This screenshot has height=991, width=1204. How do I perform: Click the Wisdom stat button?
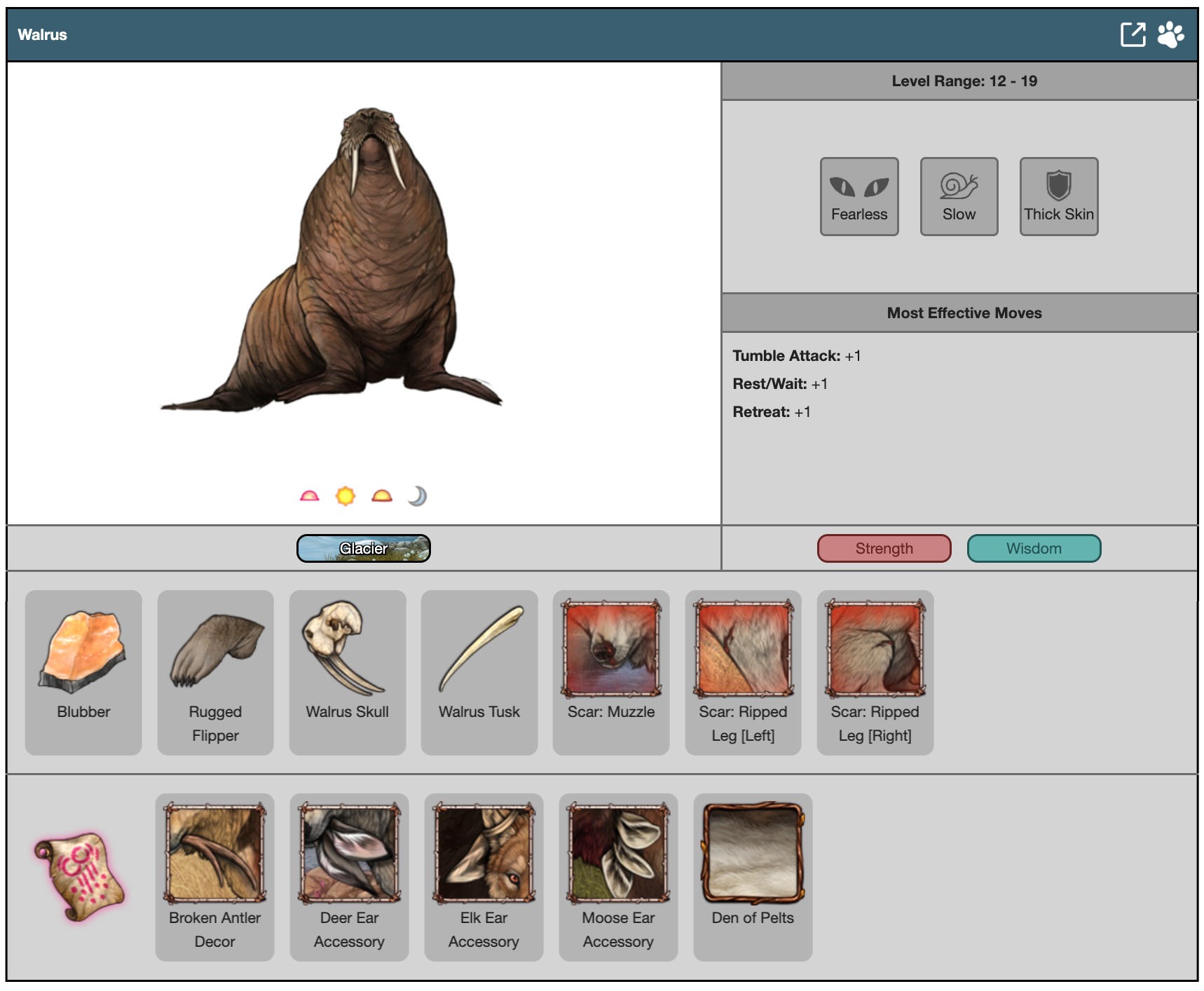[x=1034, y=548]
